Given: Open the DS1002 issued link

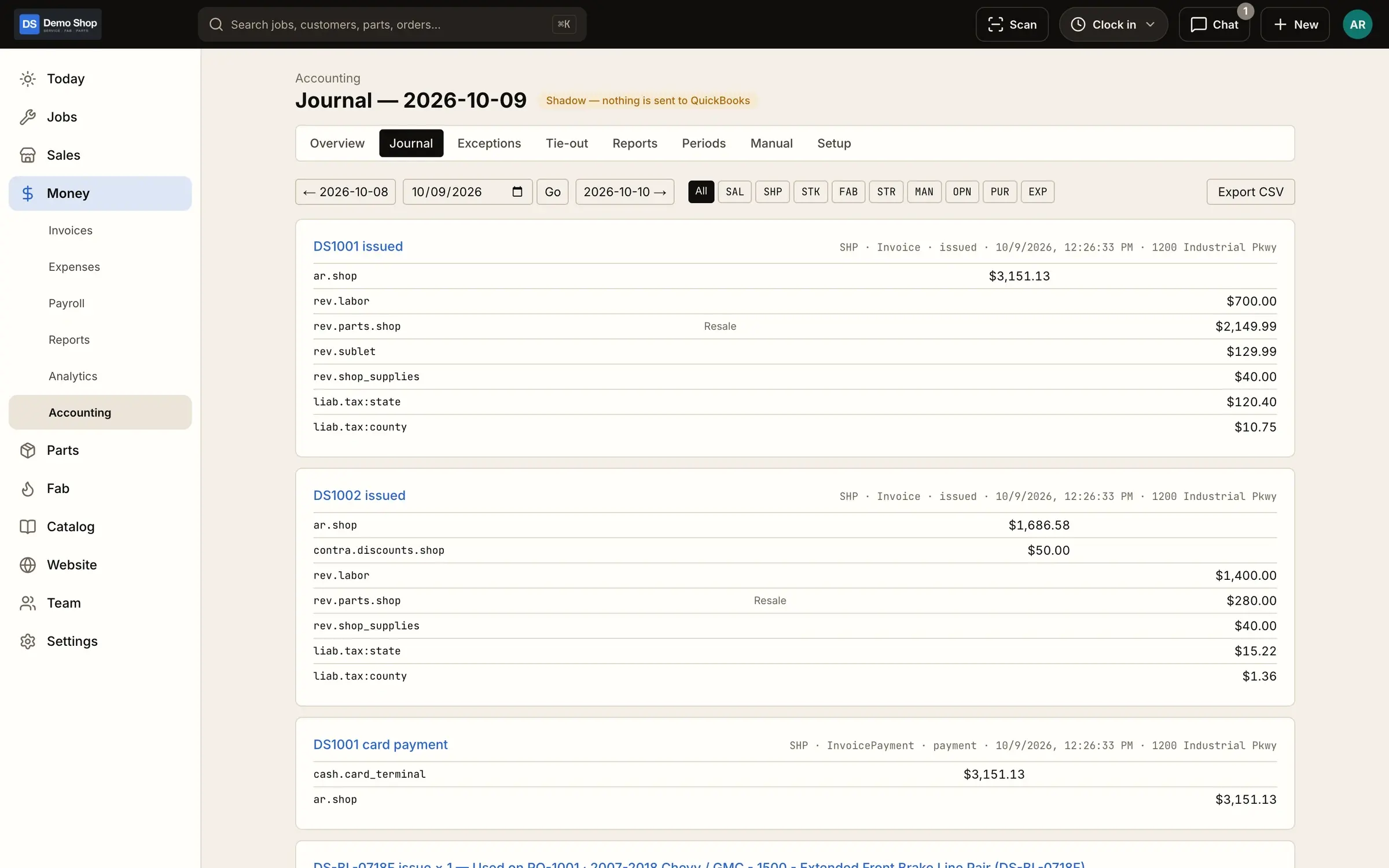Looking at the screenshot, I should click(359, 496).
